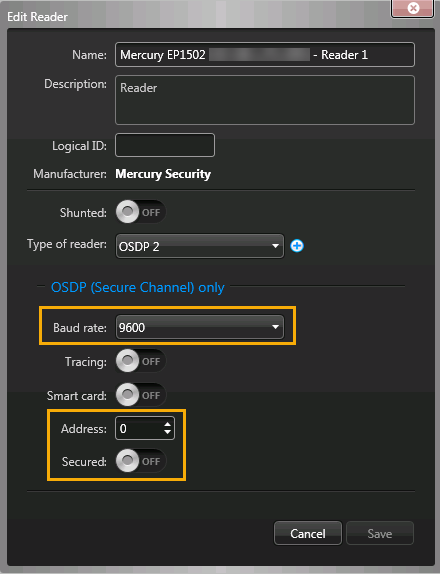Click the Cancel button
Viewport: 440px width, 574px height.
[308, 533]
